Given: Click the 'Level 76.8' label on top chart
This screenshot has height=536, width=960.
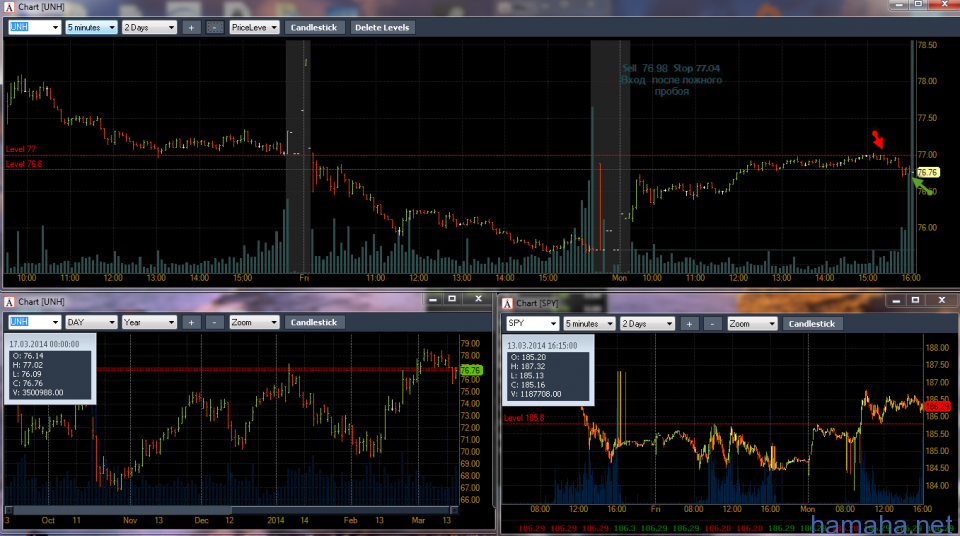Looking at the screenshot, I should click(x=24, y=164).
